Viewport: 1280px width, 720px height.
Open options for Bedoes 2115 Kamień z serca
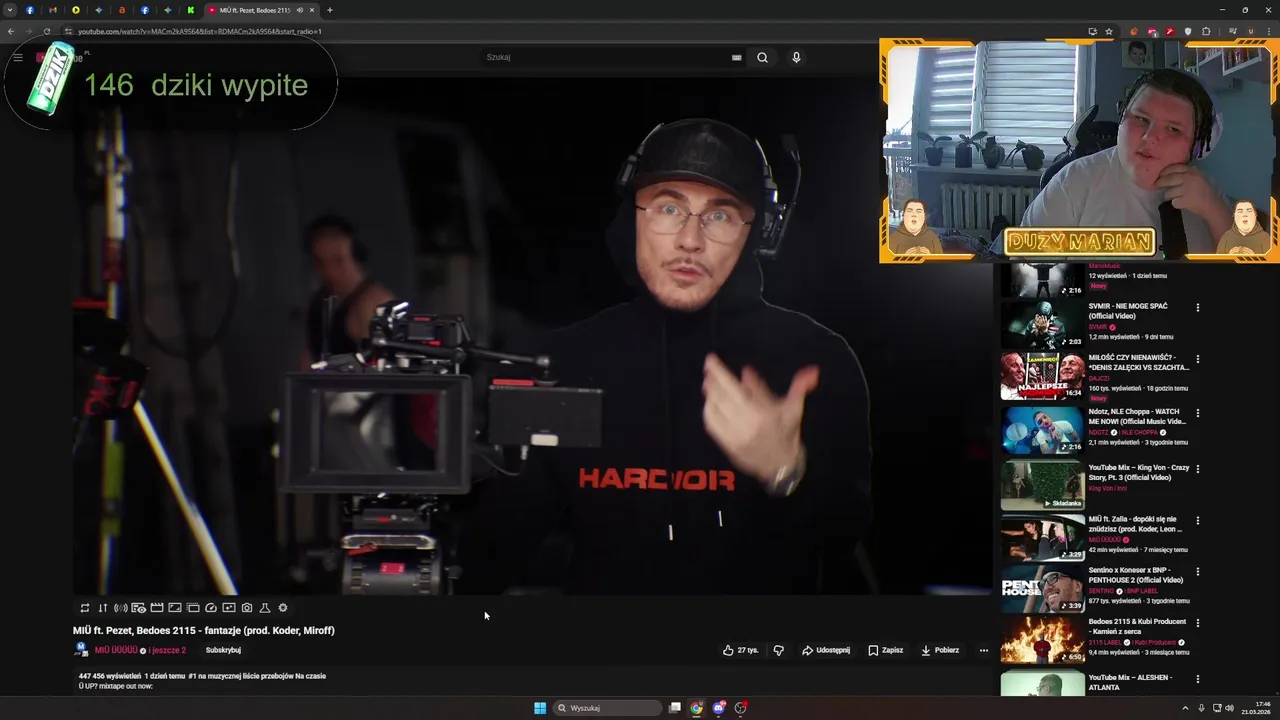[1197, 623]
